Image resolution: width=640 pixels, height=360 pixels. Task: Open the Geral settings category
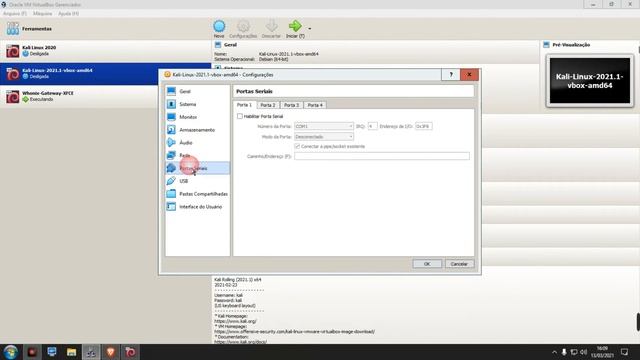(x=197, y=91)
